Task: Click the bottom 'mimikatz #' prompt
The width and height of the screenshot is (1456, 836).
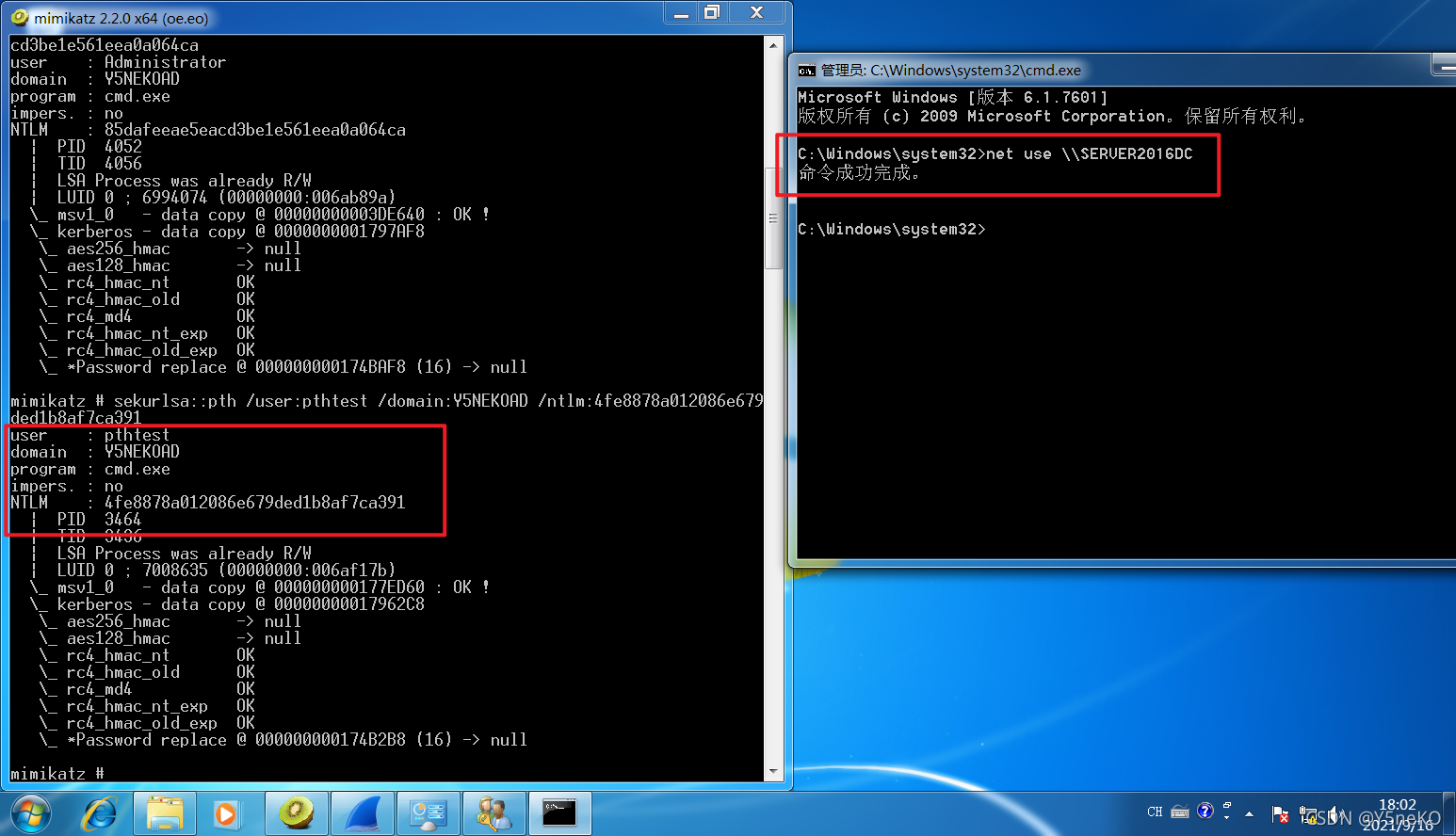Action: click(x=57, y=774)
